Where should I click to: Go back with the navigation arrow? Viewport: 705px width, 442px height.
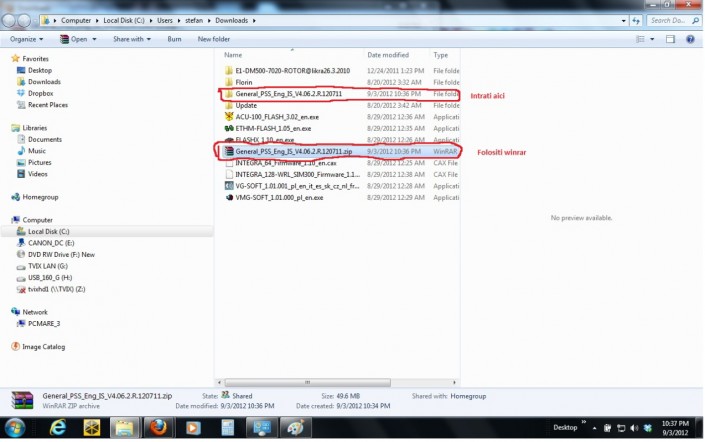pyautogui.click(x=12, y=19)
